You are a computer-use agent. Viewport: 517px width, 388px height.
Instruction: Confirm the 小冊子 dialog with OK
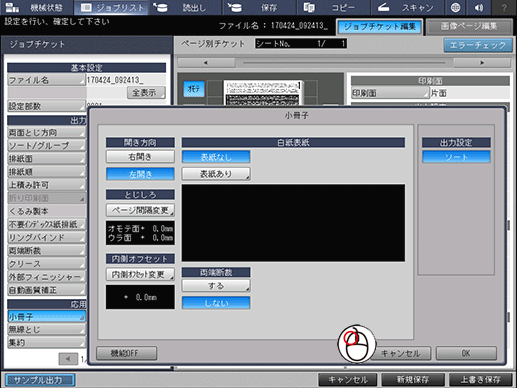click(x=466, y=353)
